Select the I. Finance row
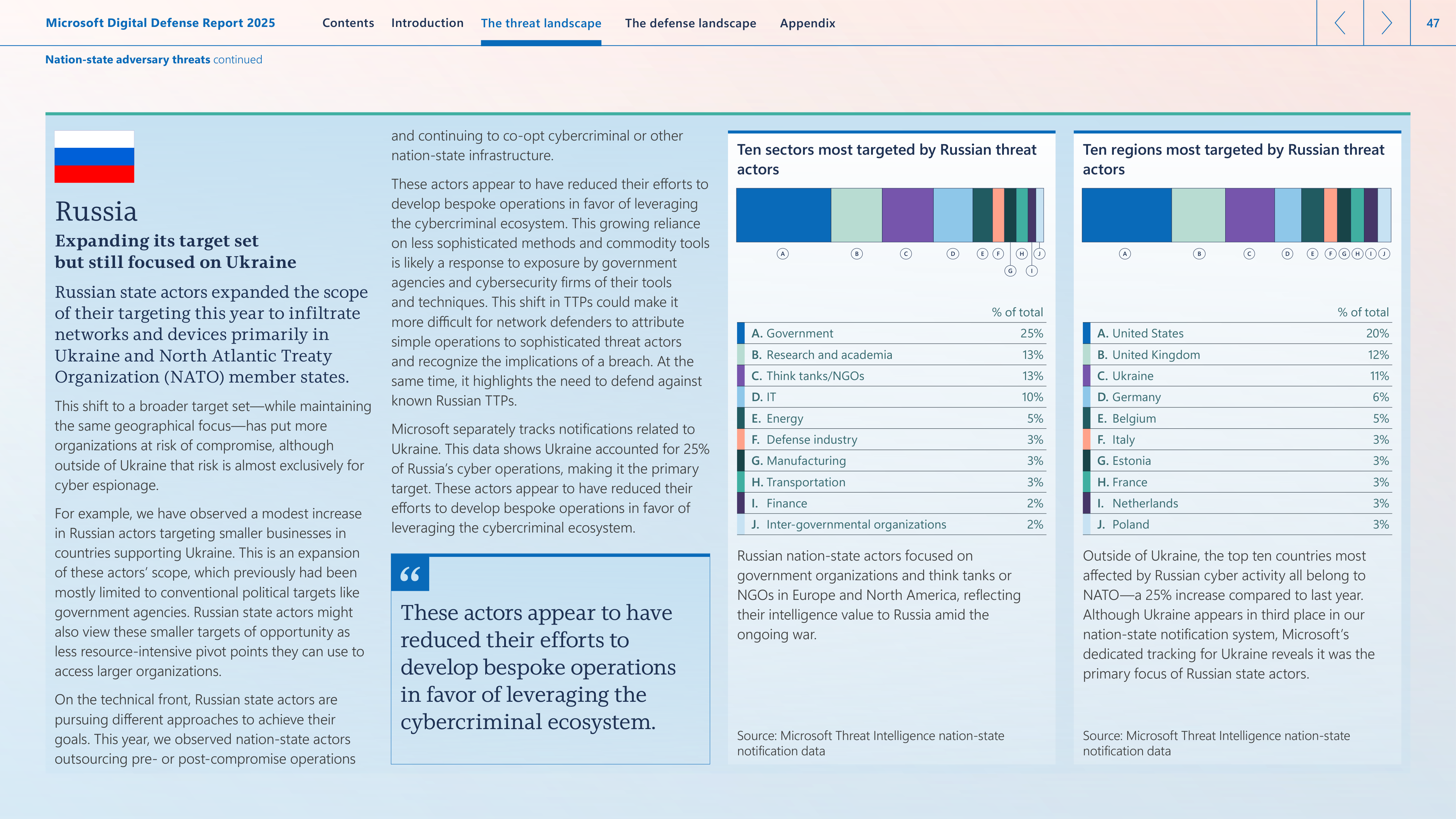 891,504
